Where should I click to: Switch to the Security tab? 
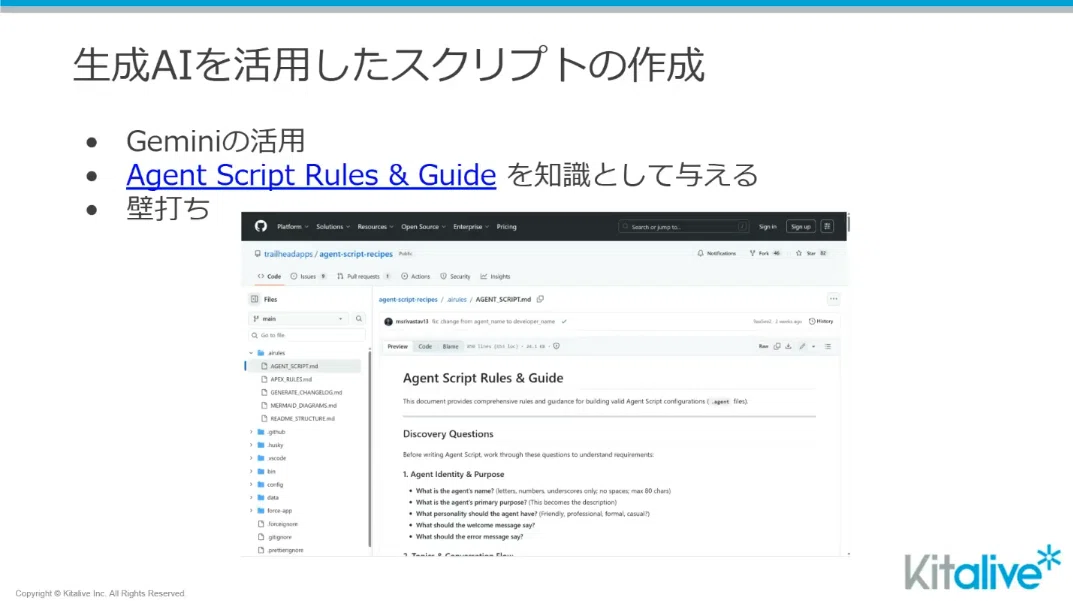pos(455,277)
